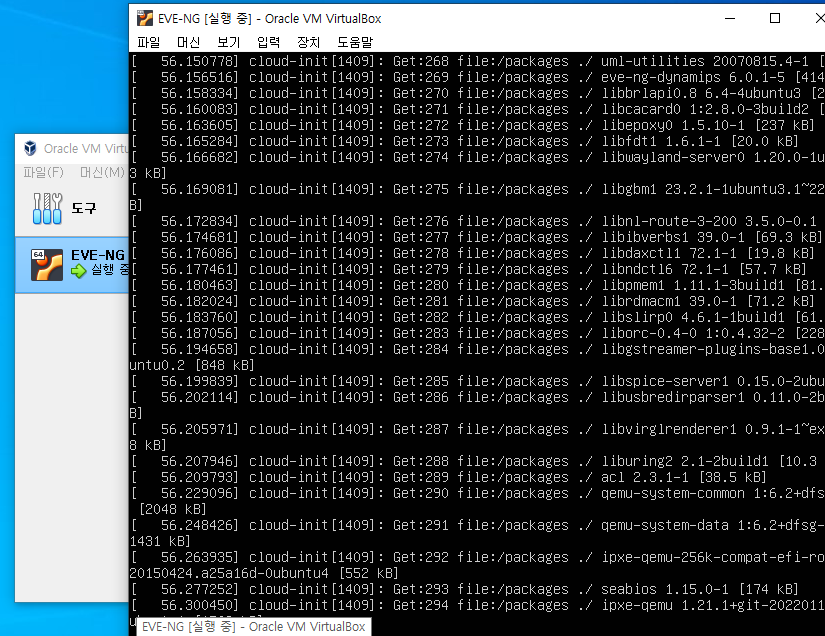Image resolution: width=825 pixels, height=636 pixels.
Task: Click console line Get:283 liborc-0.4-0
Action: click(477, 333)
